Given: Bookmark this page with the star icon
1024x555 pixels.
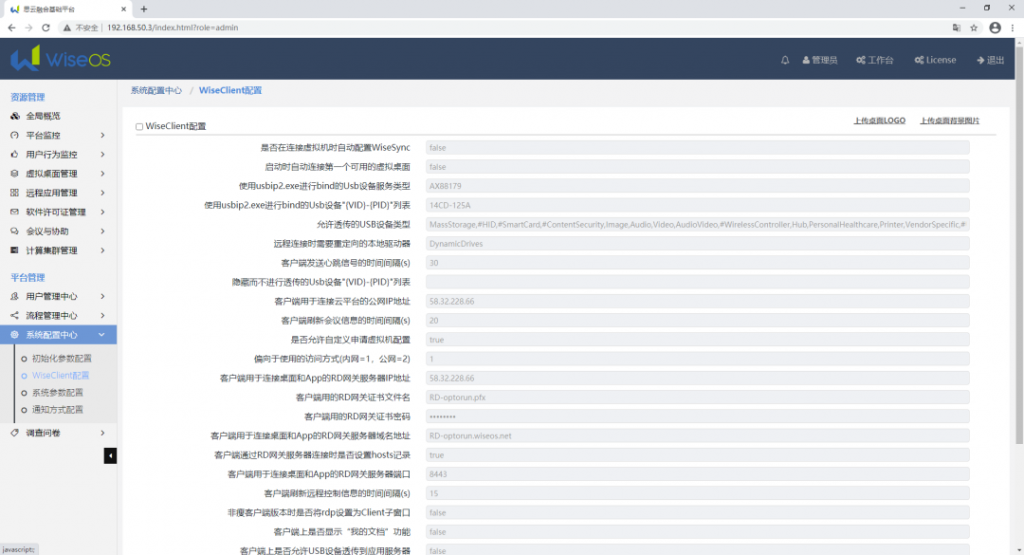Looking at the screenshot, I should (x=975, y=28).
